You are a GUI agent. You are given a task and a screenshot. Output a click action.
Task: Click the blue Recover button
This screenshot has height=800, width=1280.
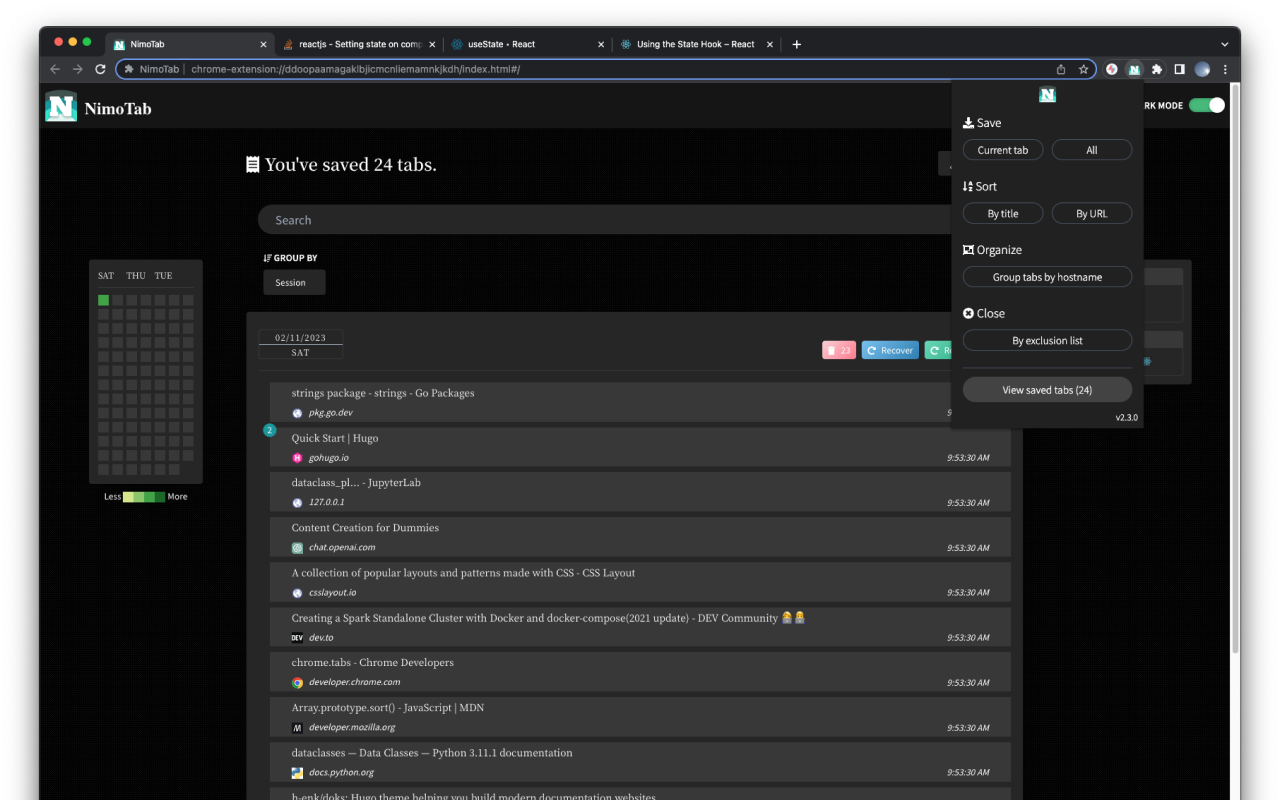(x=890, y=350)
